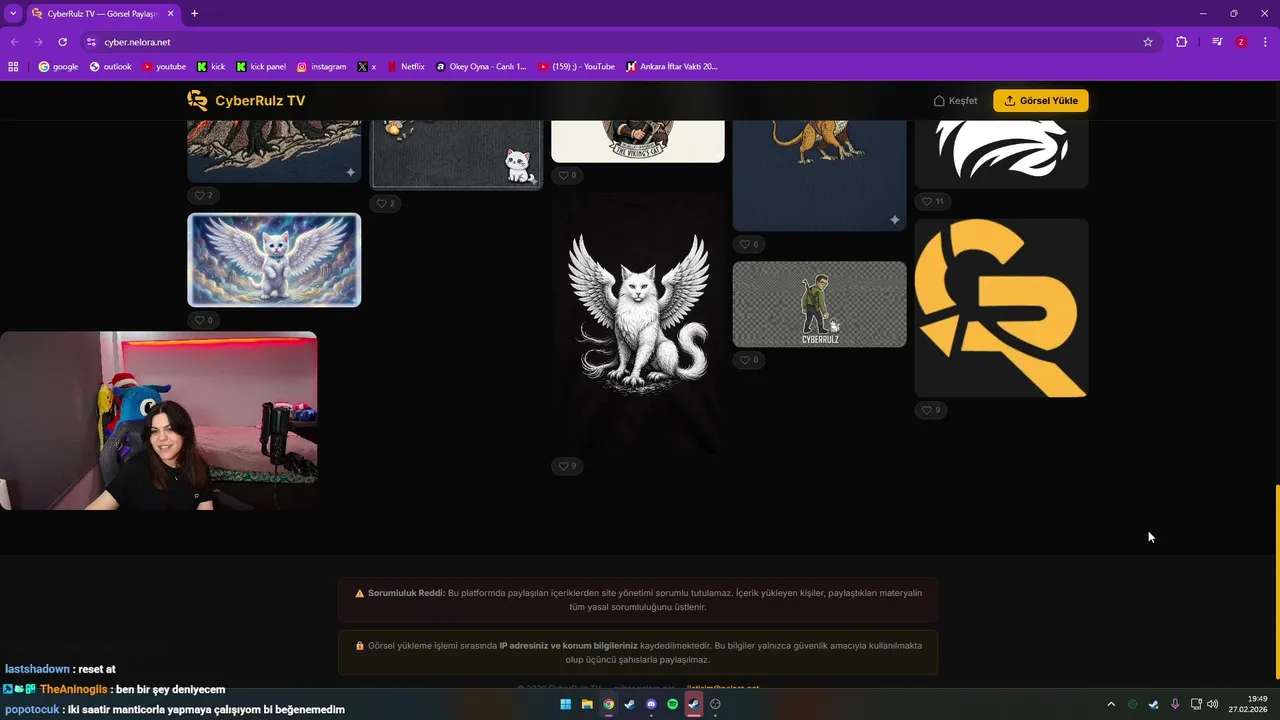Open the yellow CR logo thumbnail
Viewport: 1280px width, 720px height.
click(x=1001, y=308)
